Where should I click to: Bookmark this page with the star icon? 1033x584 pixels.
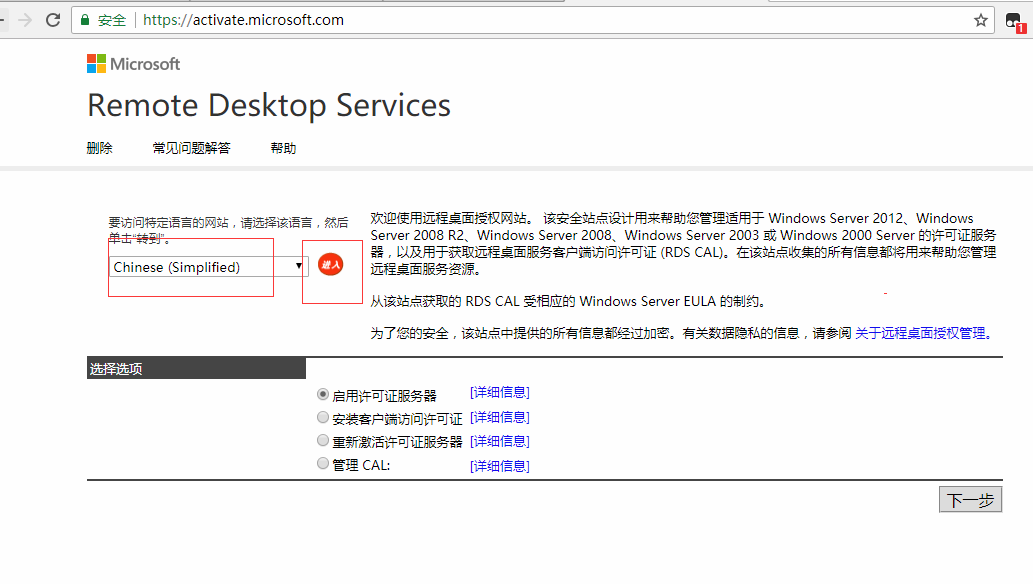pos(981,20)
